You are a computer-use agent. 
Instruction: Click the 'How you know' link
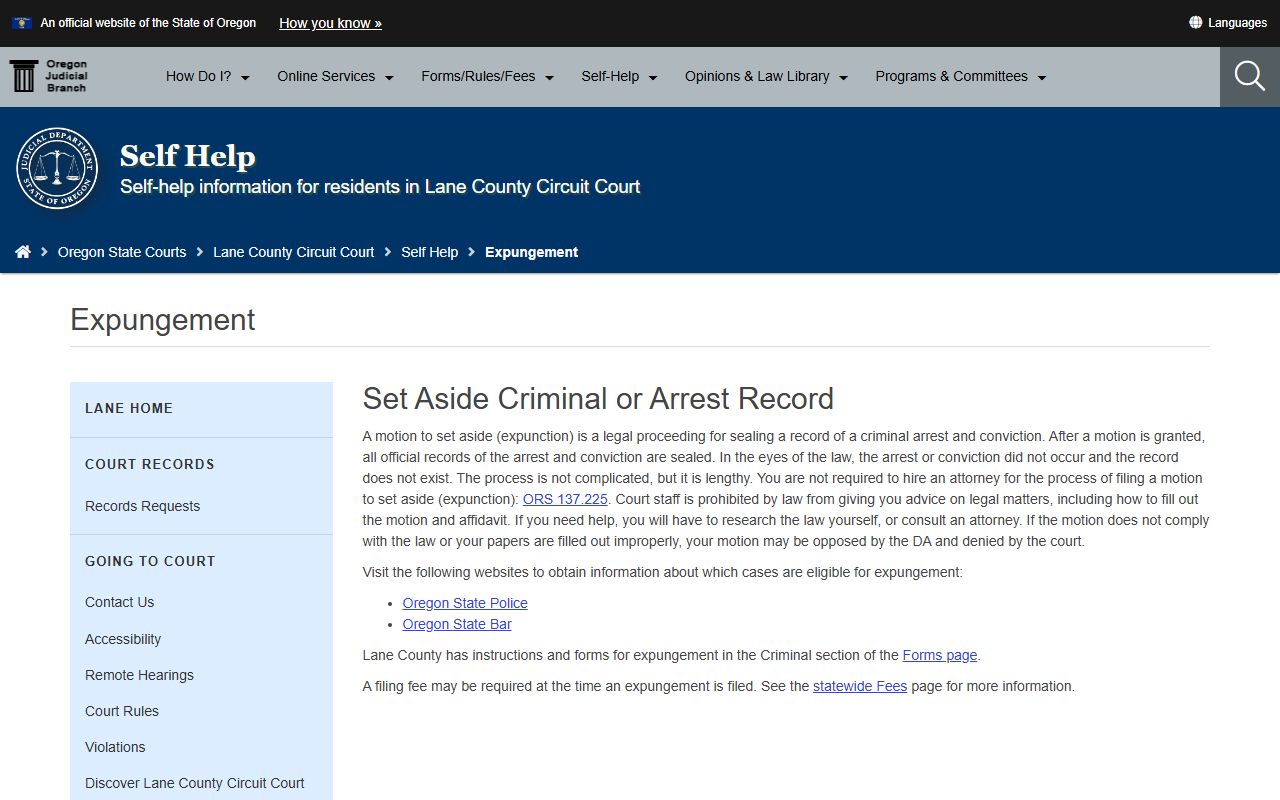(330, 23)
